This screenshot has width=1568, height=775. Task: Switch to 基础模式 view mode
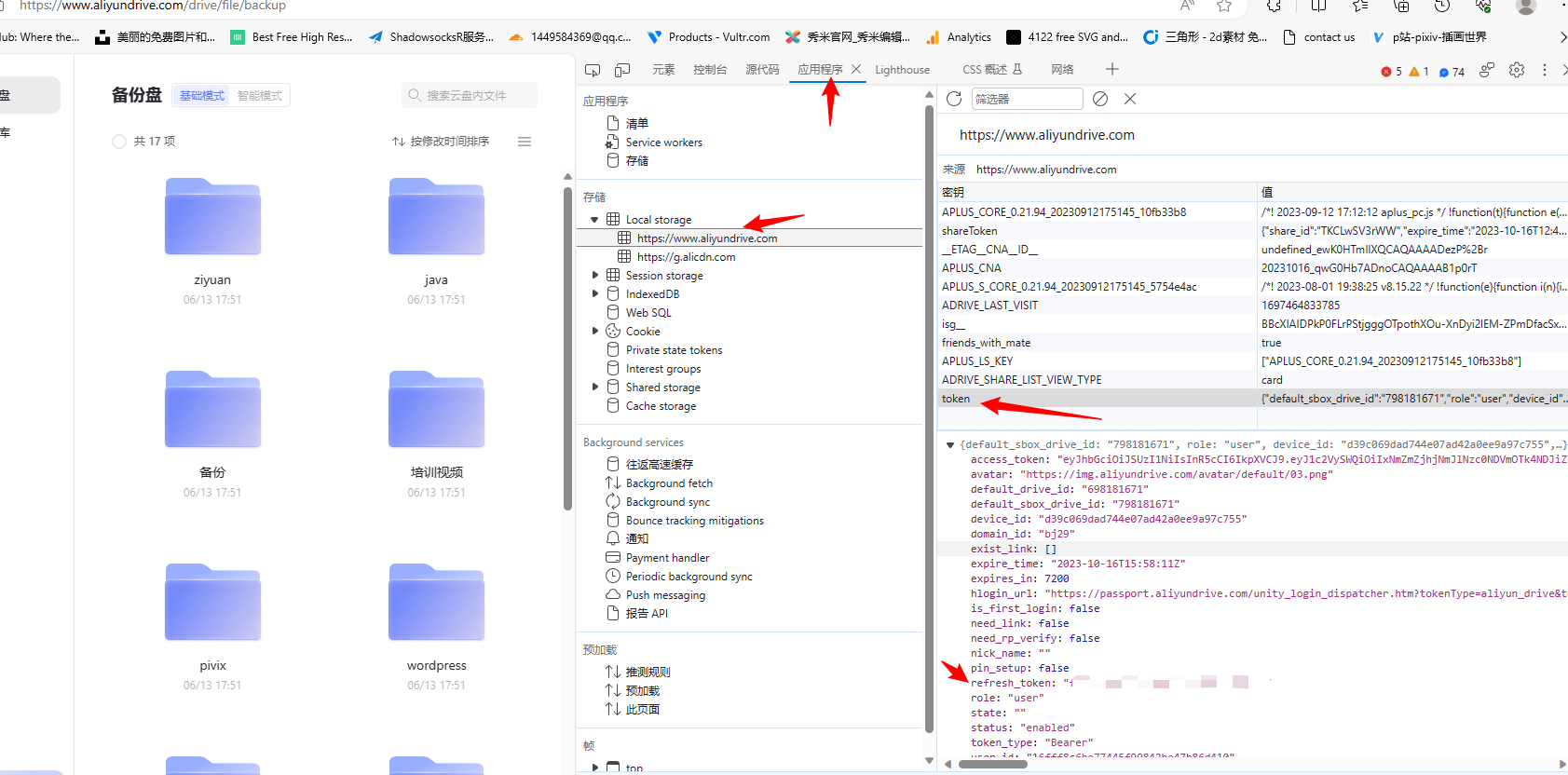(202, 96)
